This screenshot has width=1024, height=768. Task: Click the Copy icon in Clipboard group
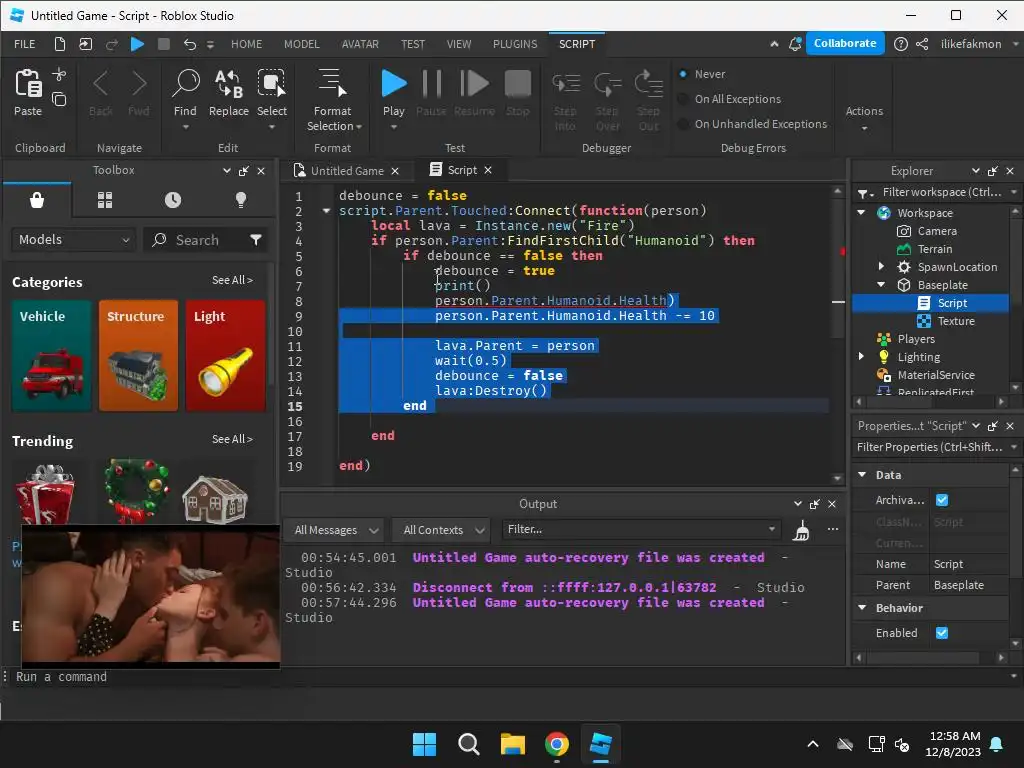tap(59, 99)
